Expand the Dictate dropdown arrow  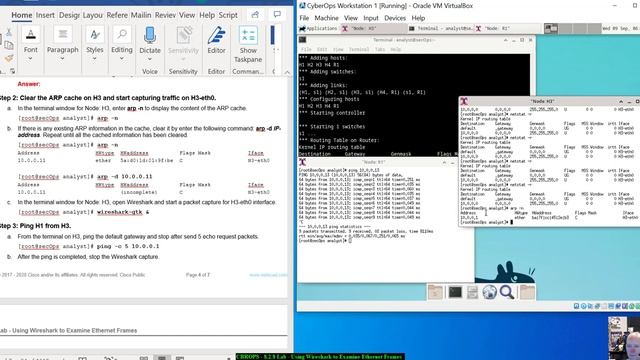click(x=150, y=59)
